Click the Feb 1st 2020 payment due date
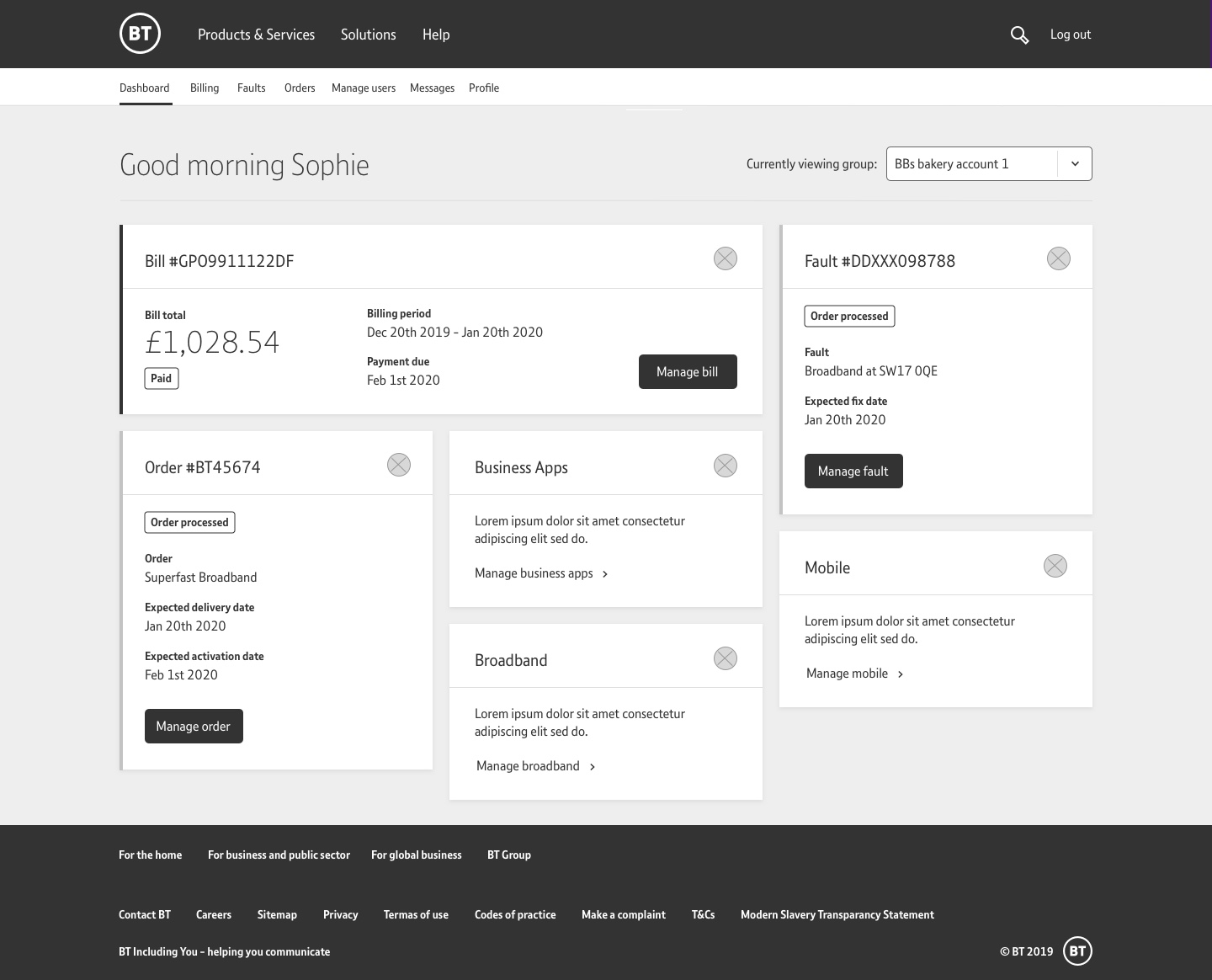 (x=403, y=381)
